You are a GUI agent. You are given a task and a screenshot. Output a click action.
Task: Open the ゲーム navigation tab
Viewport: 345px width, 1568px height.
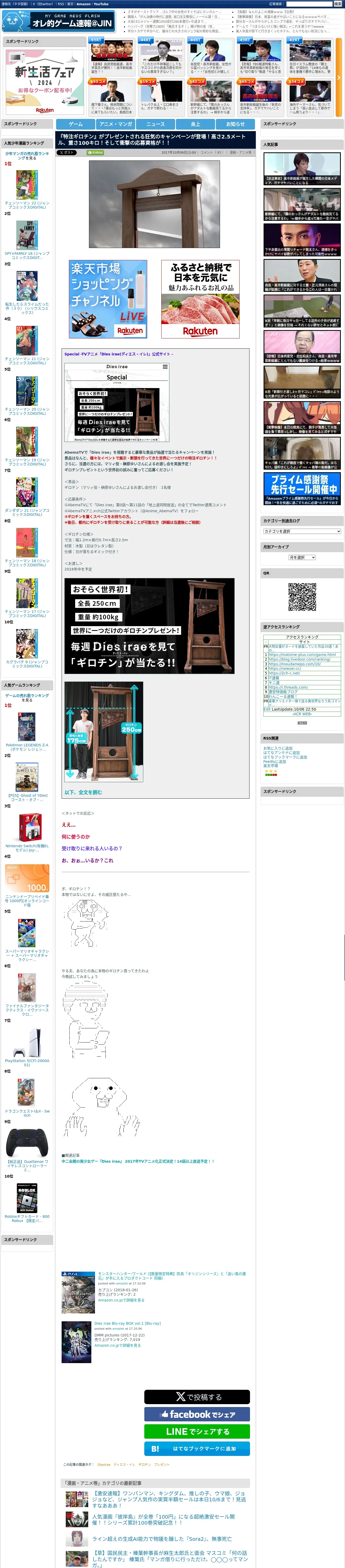click(x=75, y=124)
